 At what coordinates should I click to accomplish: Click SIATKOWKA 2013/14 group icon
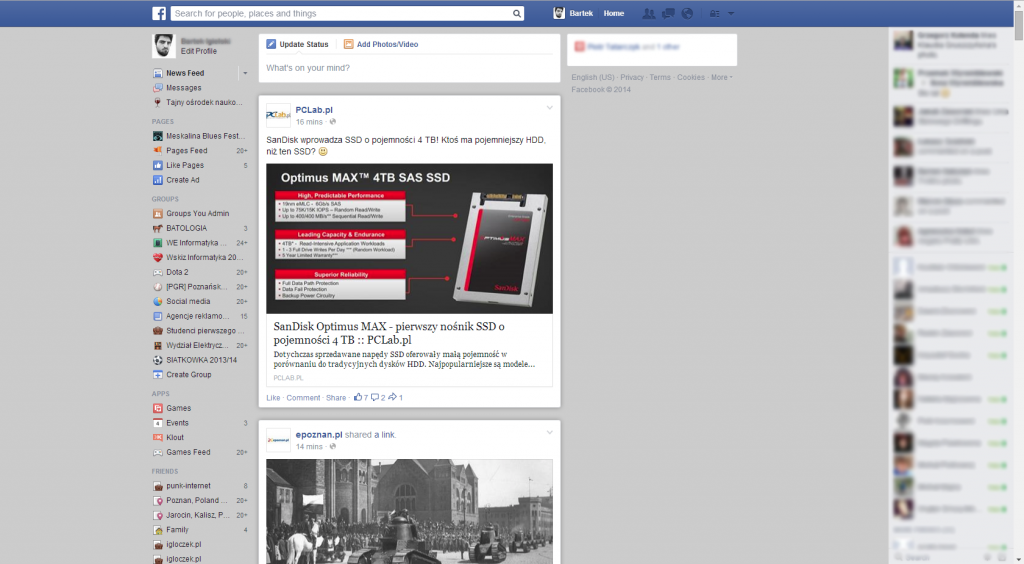157,360
